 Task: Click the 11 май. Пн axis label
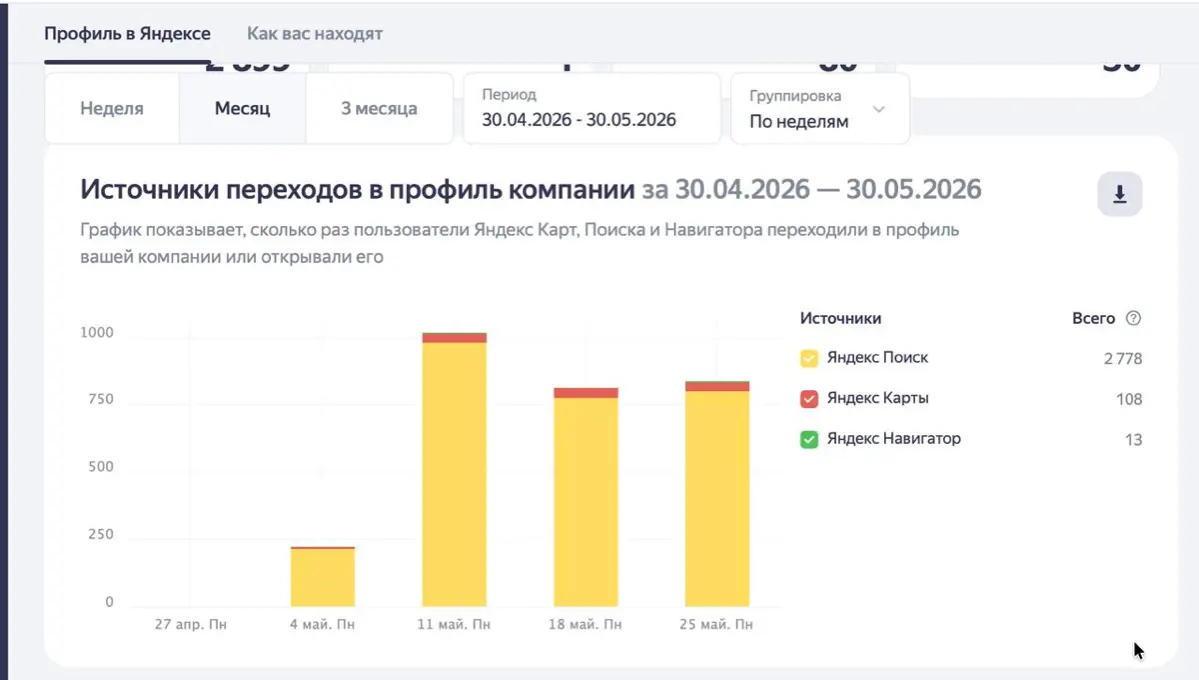pyautogui.click(x=453, y=624)
